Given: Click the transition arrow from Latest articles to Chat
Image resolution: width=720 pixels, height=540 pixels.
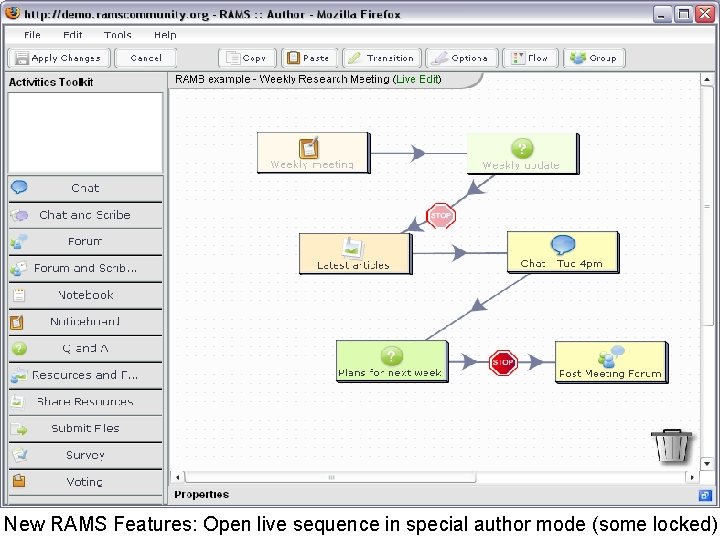Looking at the screenshot, I should [459, 253].
